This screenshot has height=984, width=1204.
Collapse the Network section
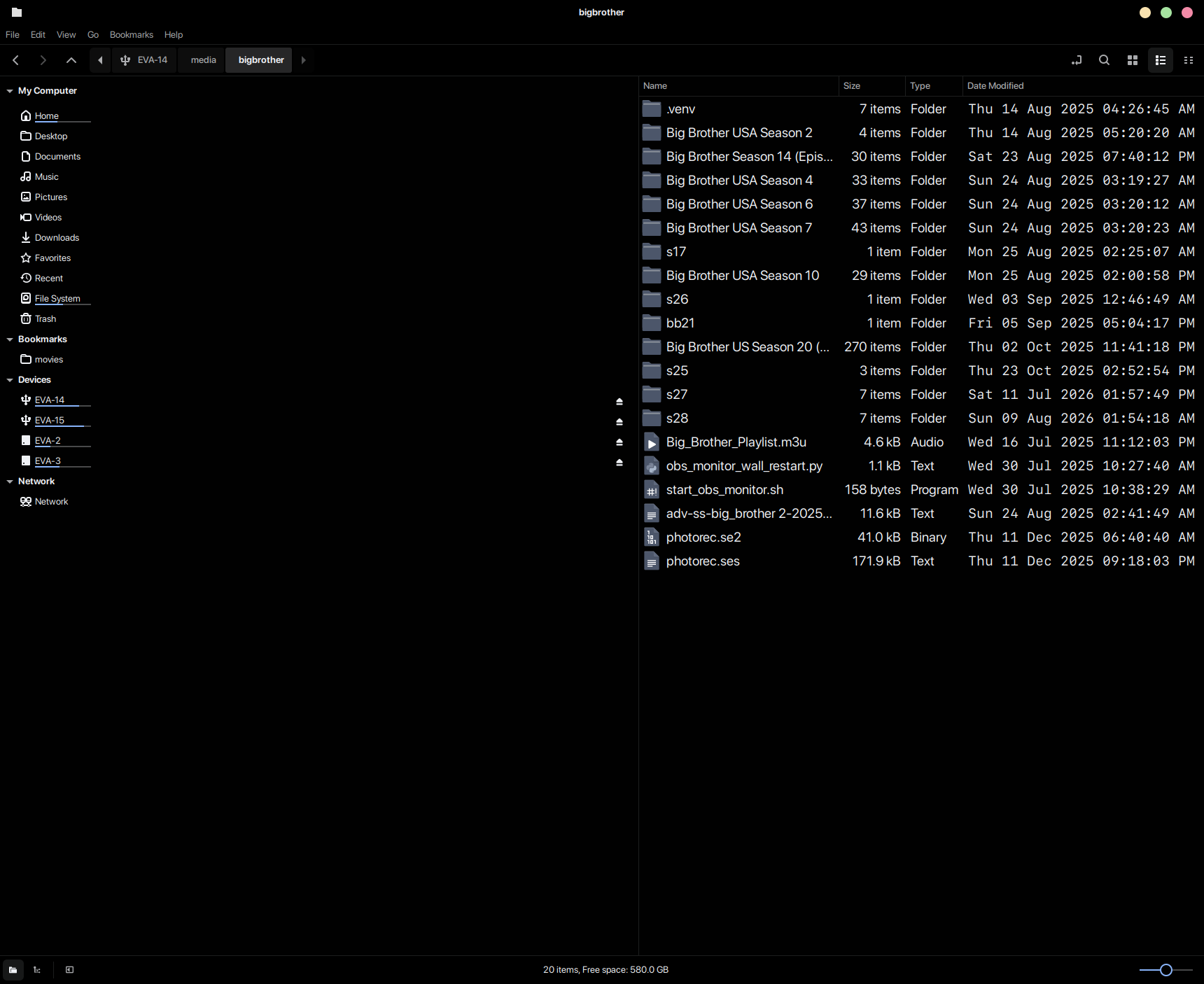[x=10, y=482]
